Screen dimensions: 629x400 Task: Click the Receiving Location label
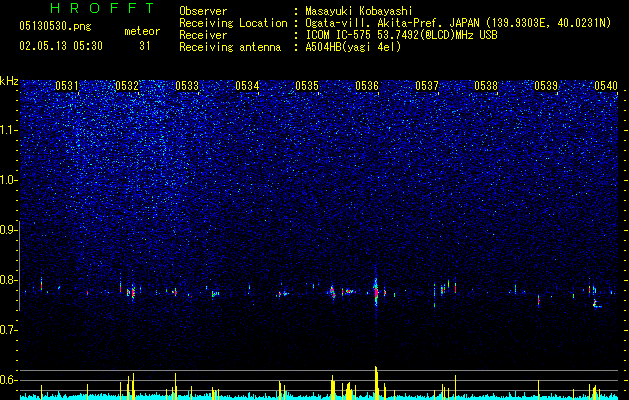(x=233, y=23)
